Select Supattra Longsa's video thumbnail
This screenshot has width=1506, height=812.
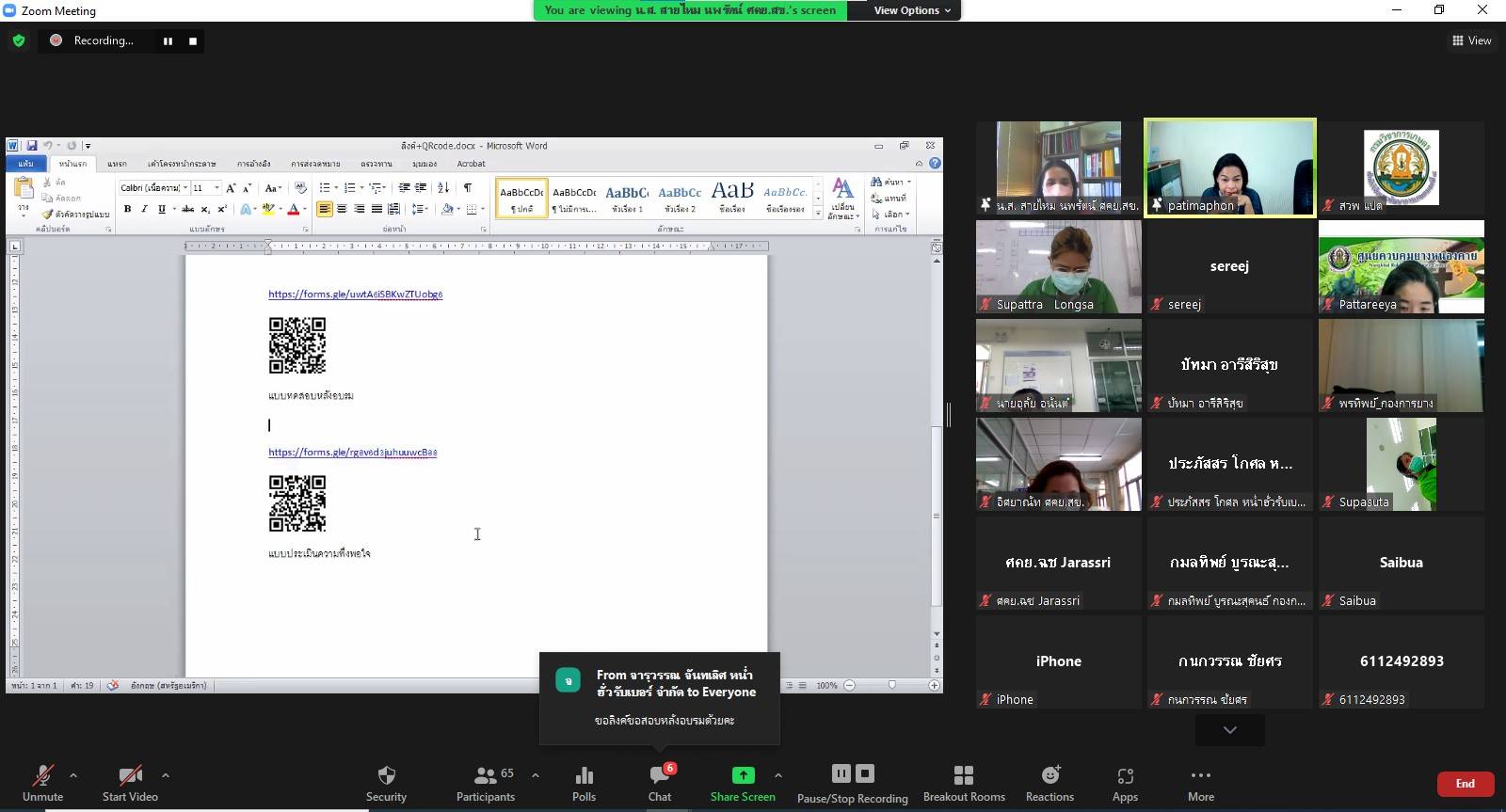pyautogui.click(x=1059, y=267)
